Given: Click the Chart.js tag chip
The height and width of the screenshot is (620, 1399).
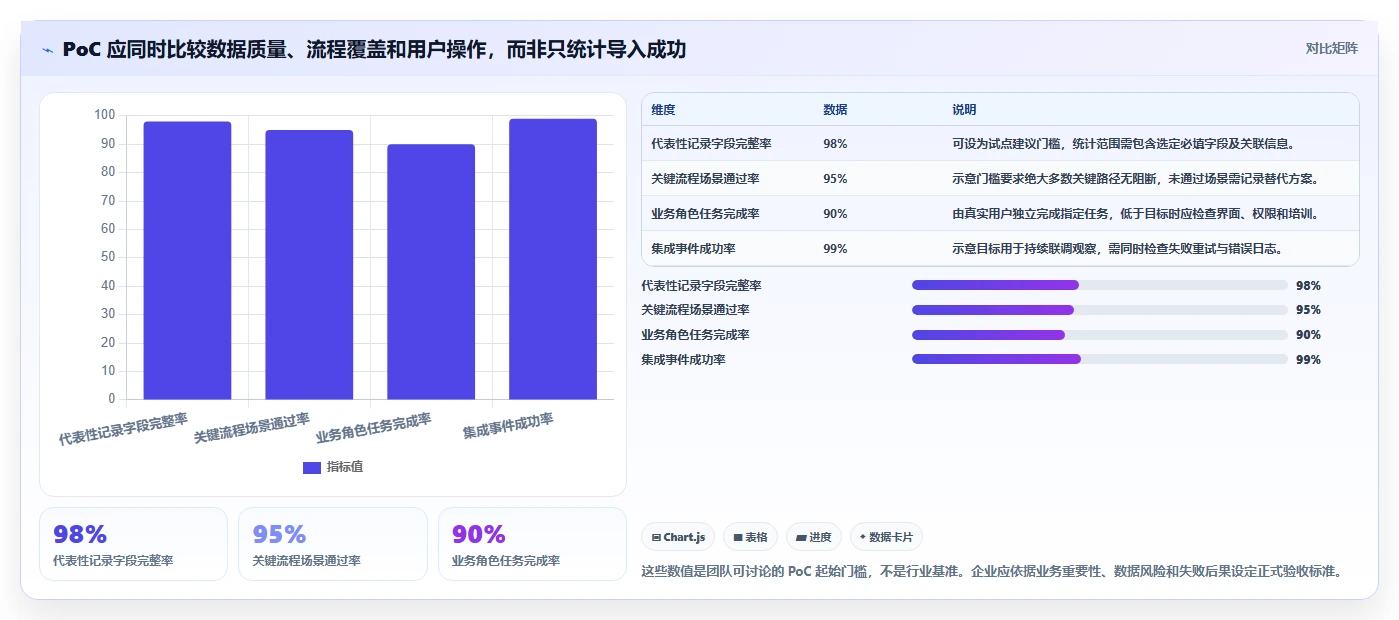Looking at the screenshot, I should 678,537.
